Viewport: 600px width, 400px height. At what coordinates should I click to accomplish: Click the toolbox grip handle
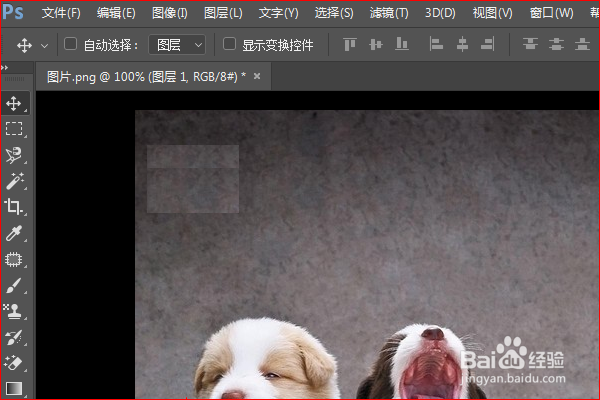tap(15, 79)
